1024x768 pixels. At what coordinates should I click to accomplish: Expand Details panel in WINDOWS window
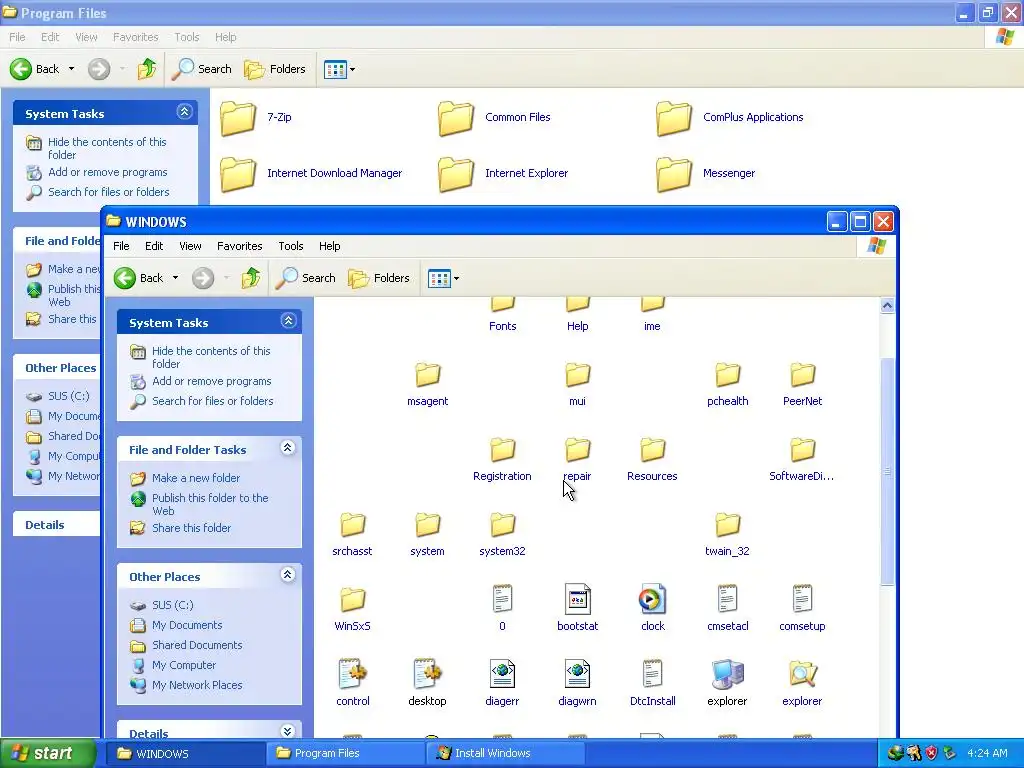pyautogui.click(x=288, y=731)
